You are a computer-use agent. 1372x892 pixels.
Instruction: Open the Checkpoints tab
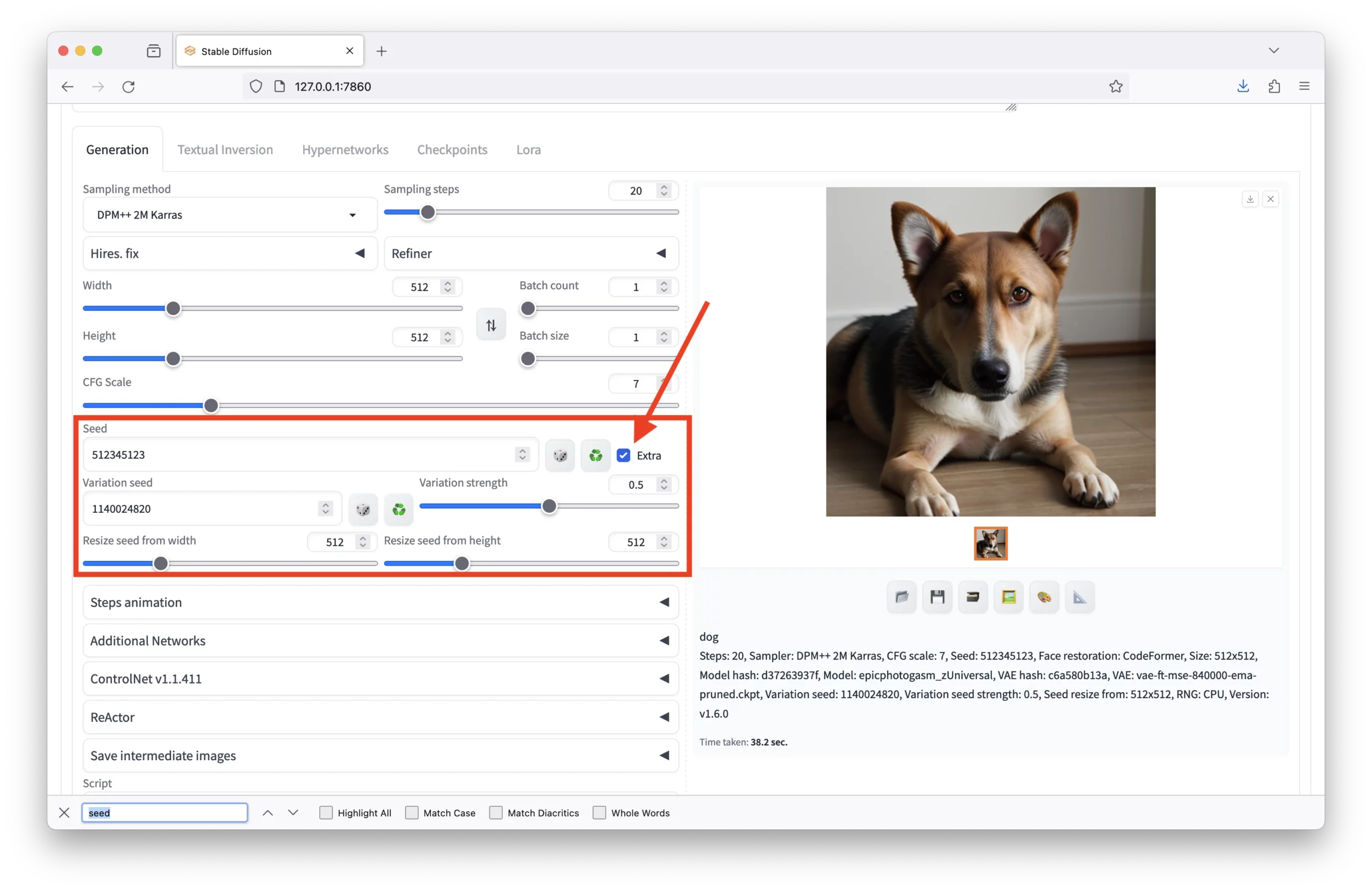pyautogui.click(x=452, y=150)
